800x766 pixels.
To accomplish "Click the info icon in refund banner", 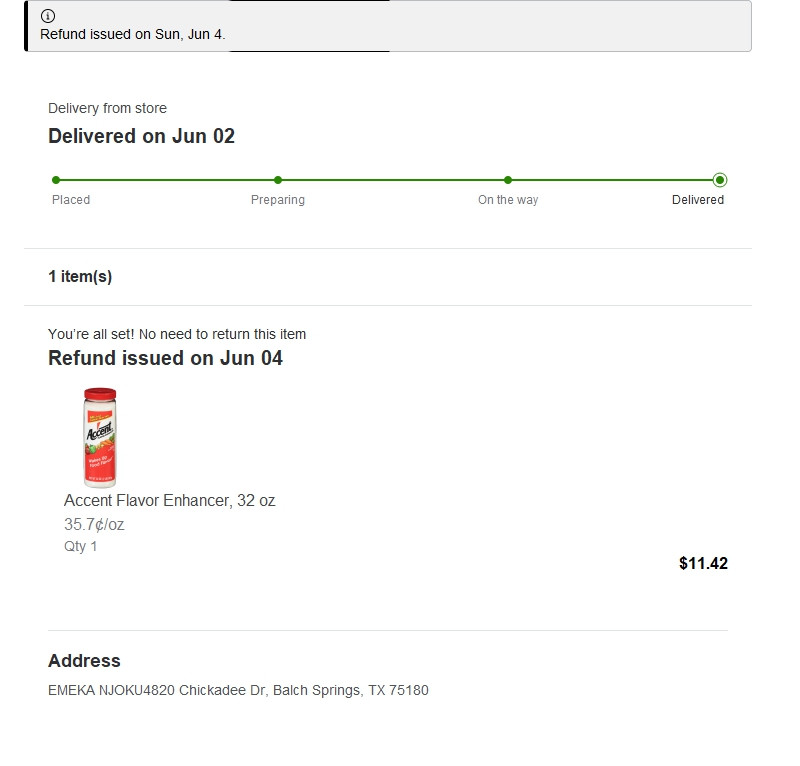I will click(x=48, y=16).
